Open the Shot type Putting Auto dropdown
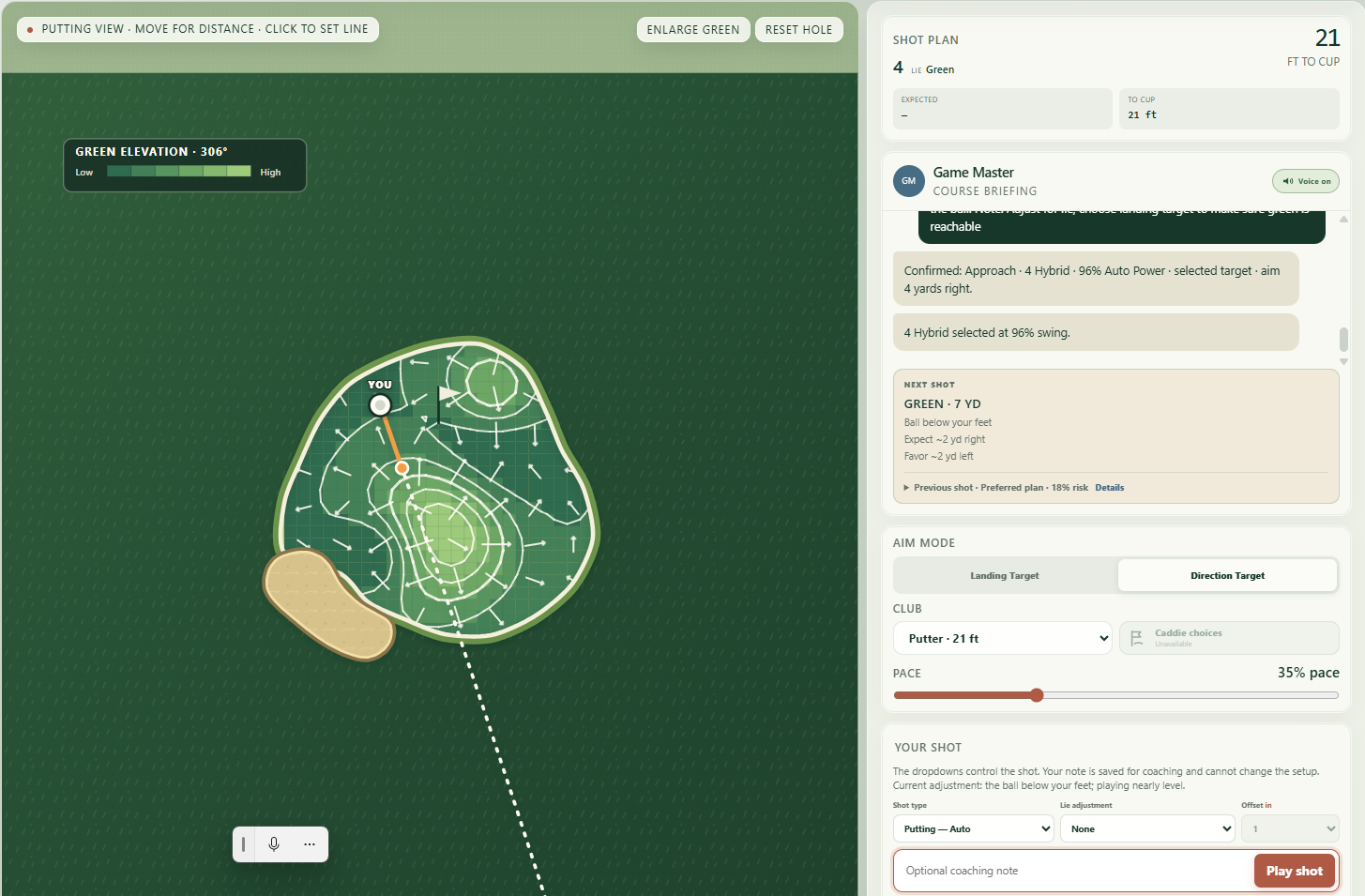Screen dimensions: 1365x896 point(973,828)
